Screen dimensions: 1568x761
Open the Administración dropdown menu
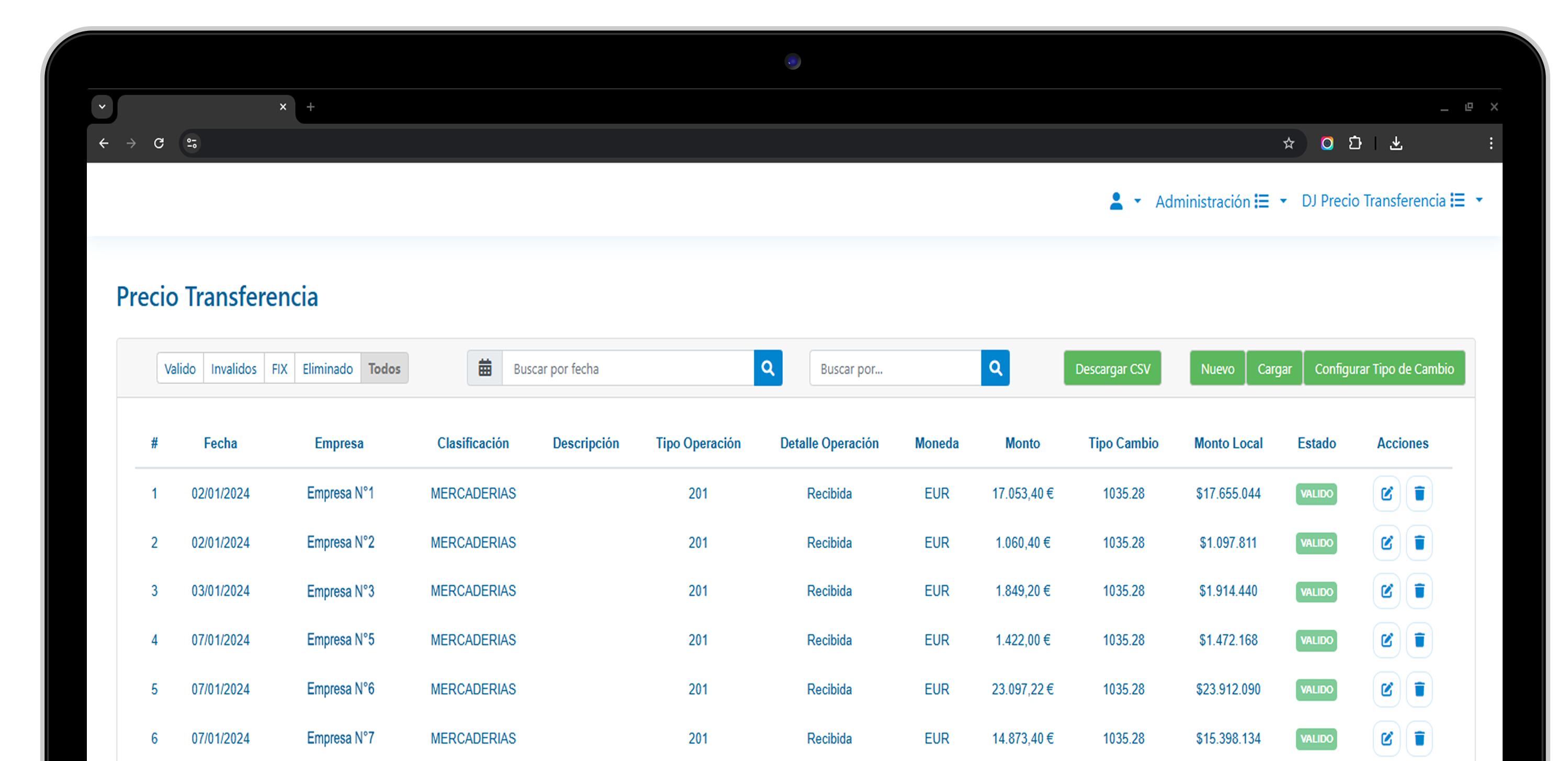coord(1221,202)
